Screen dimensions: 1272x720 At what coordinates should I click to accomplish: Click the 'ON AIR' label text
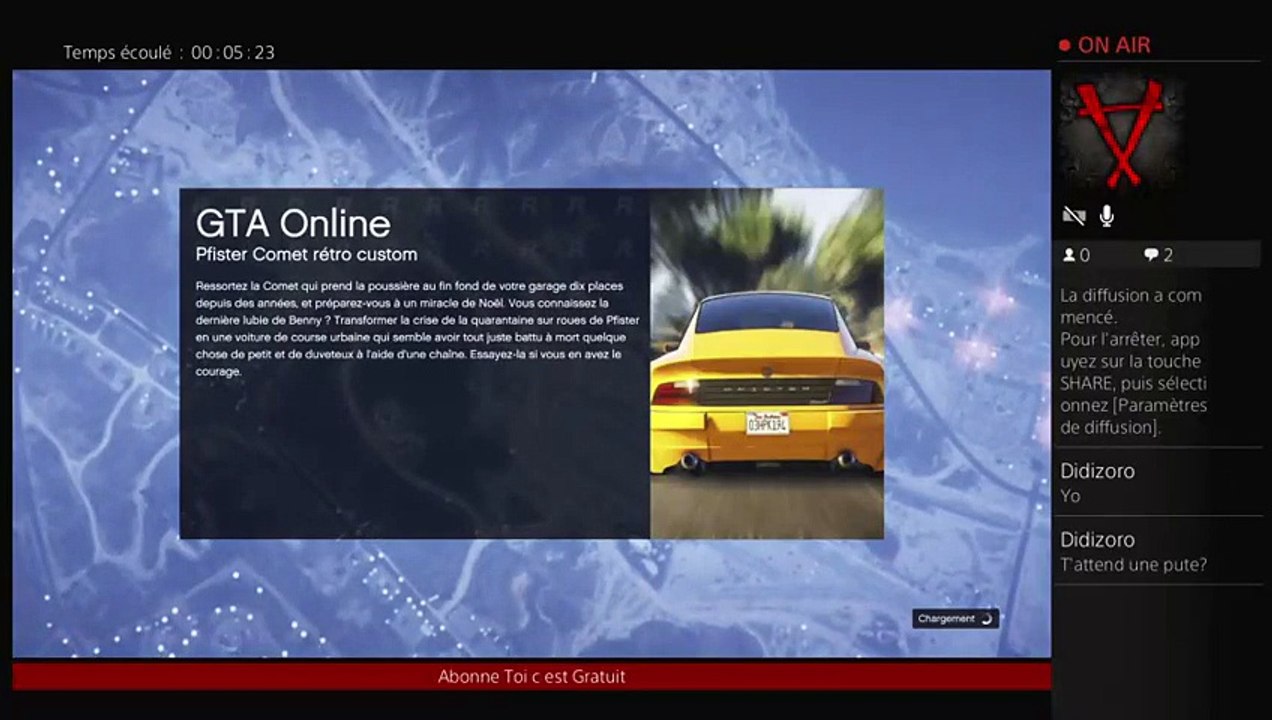tap(1114, 45)
